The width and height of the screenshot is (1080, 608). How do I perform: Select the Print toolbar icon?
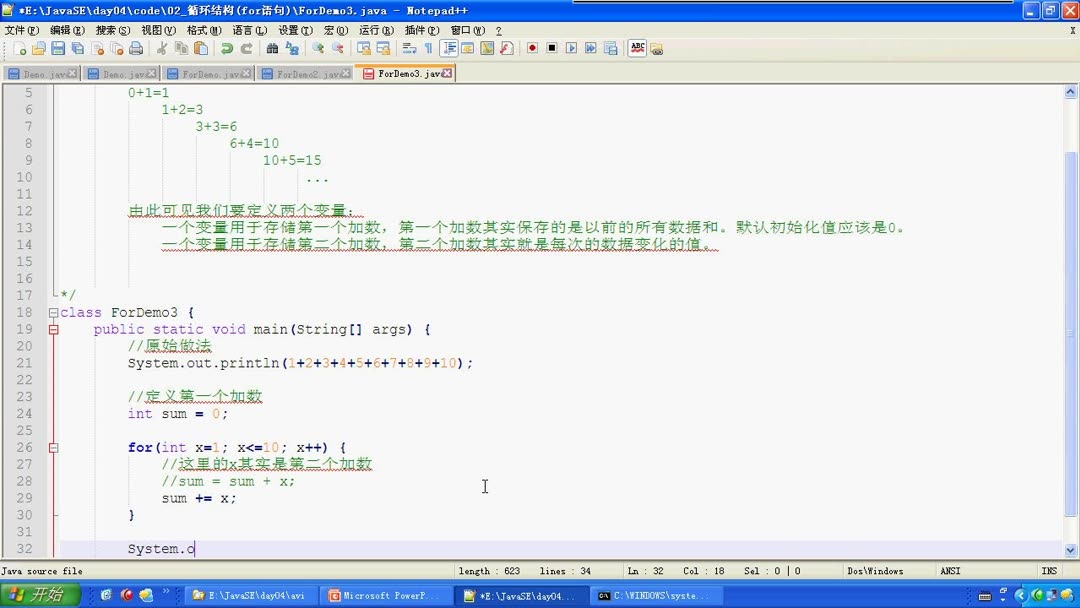(135, 47)
